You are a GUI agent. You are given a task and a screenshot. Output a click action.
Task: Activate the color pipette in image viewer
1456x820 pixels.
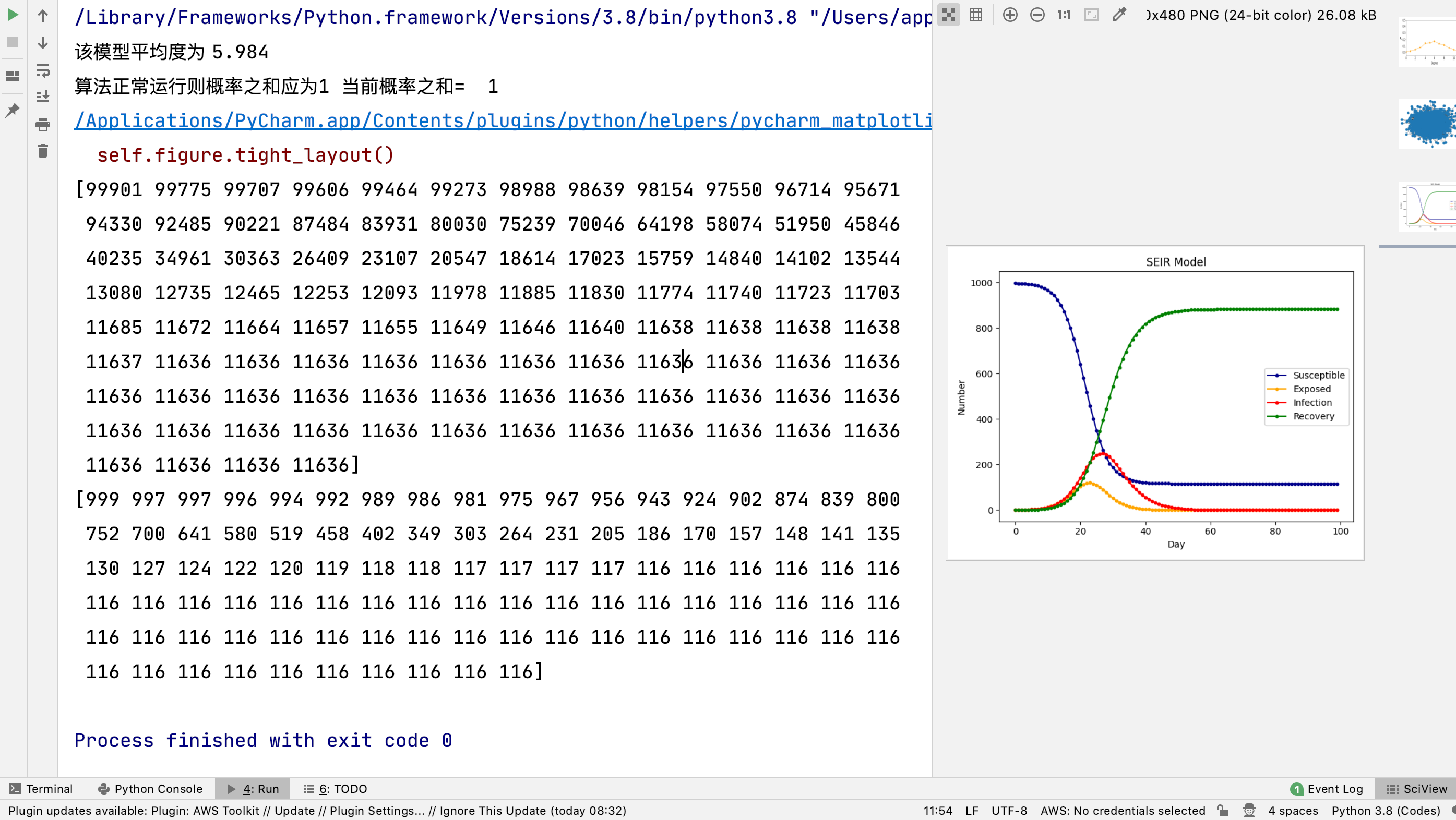coord(1118,15)
